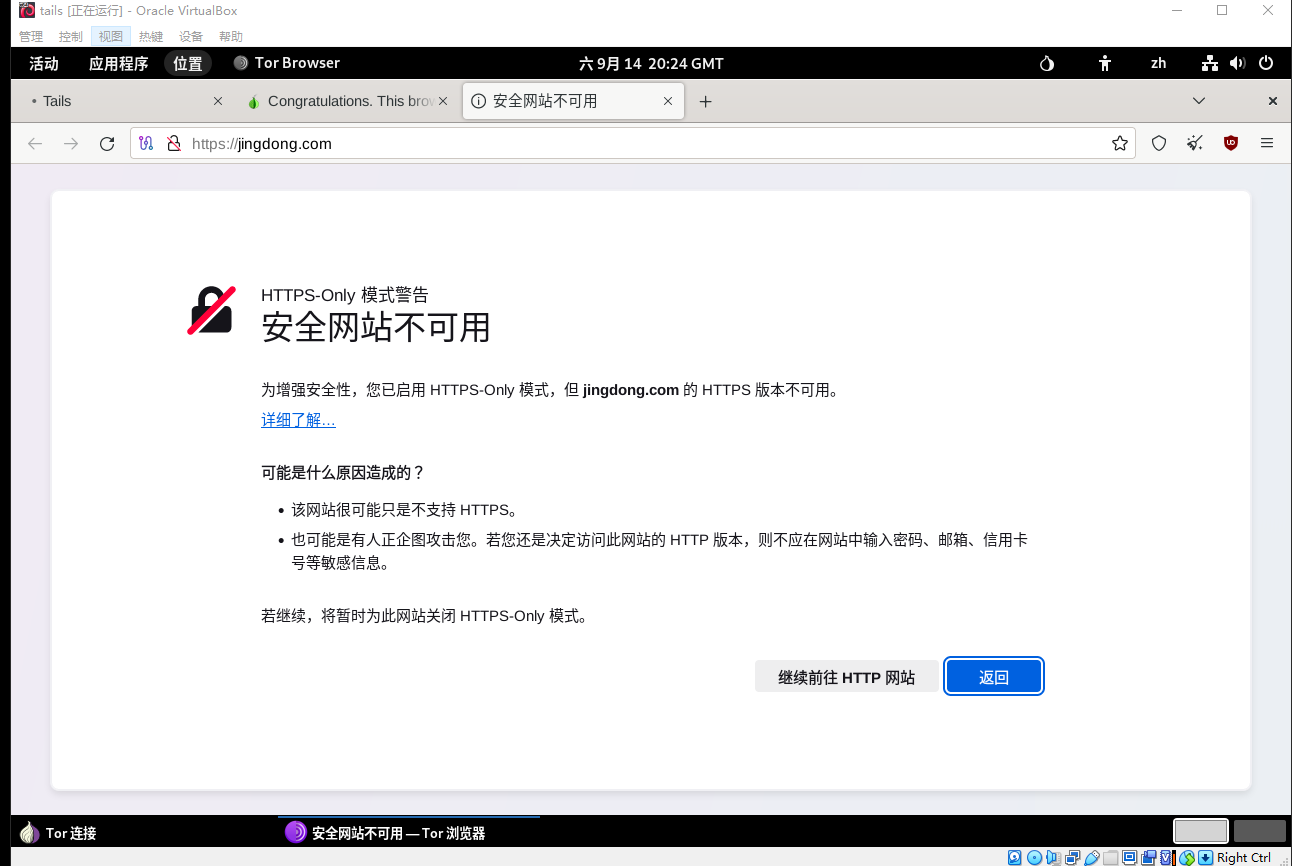Click VirtualBox shared folders status icon
This screenshot has width=1292, height=866.
[1110, 857]
